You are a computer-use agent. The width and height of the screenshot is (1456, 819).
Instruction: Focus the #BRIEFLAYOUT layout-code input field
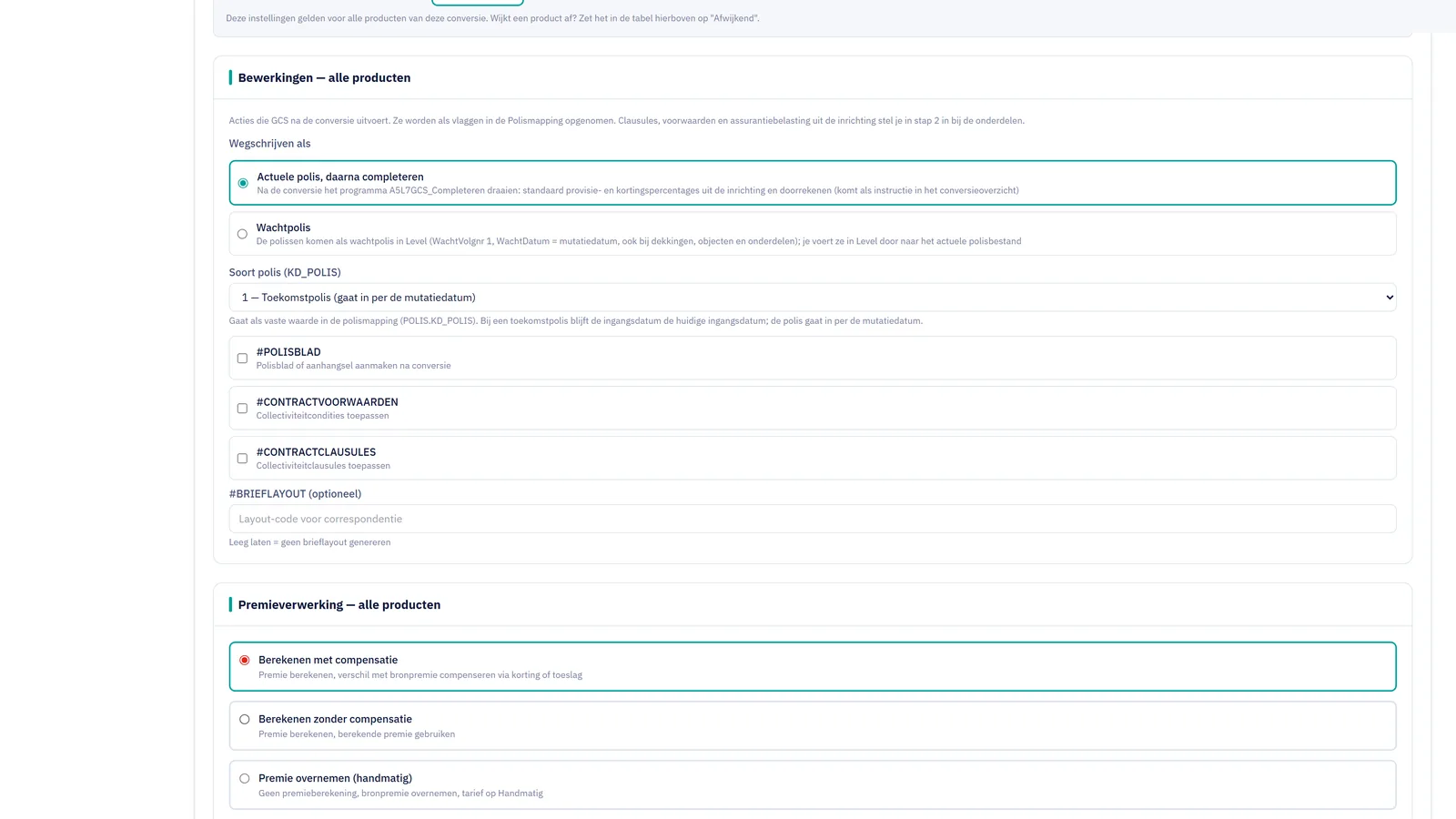(x=813, y=519)
